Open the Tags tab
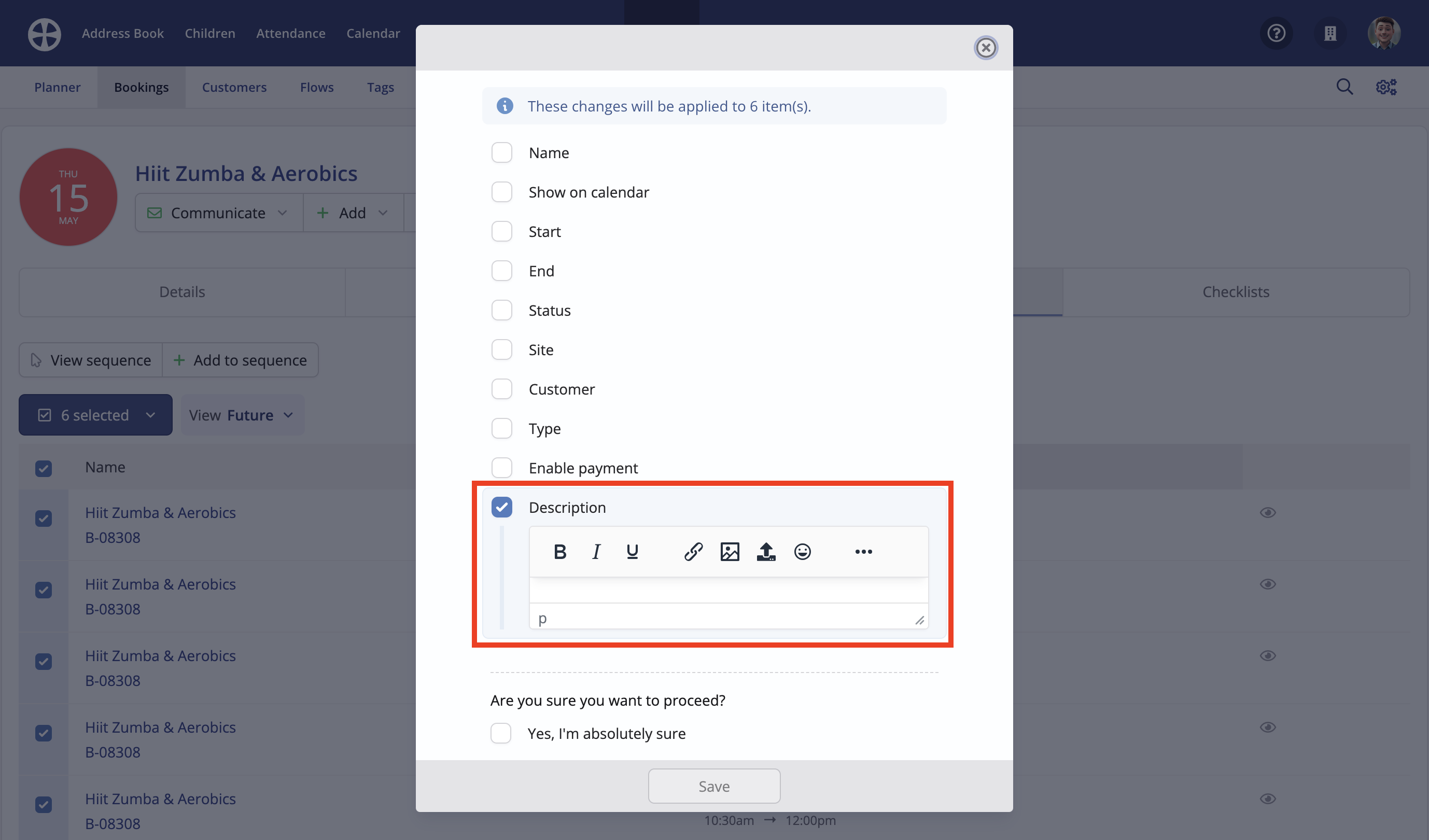Viewport: 1429px width, 840px height. (x=381, y=87)
